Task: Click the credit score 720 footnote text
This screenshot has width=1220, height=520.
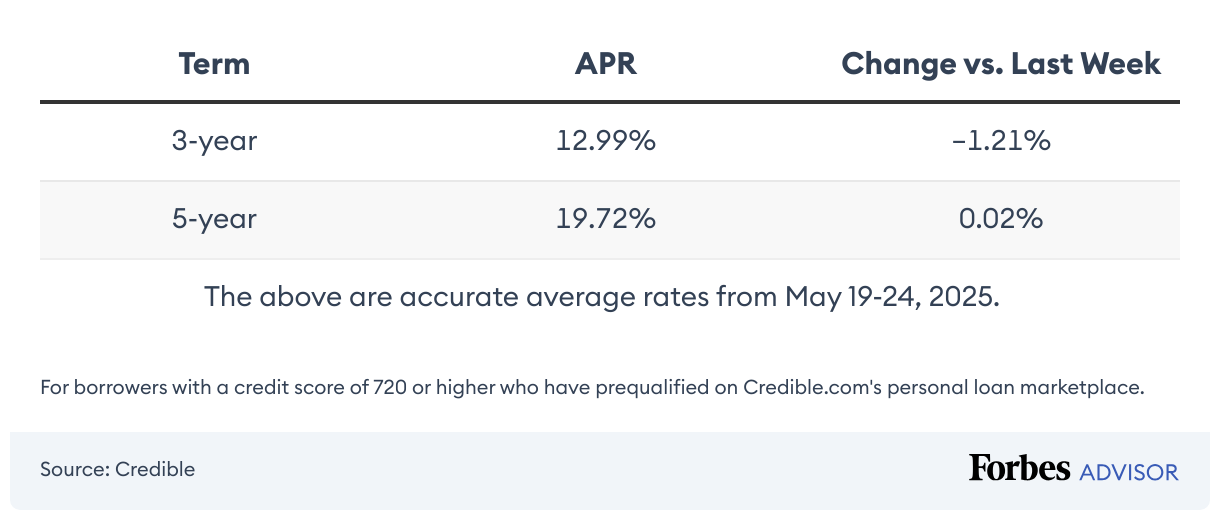Action: click(330, 388)
